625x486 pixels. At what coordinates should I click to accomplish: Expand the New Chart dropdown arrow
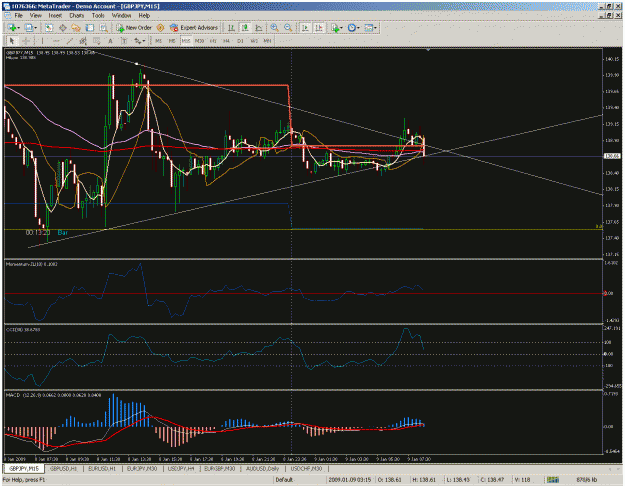pos(18,28)
